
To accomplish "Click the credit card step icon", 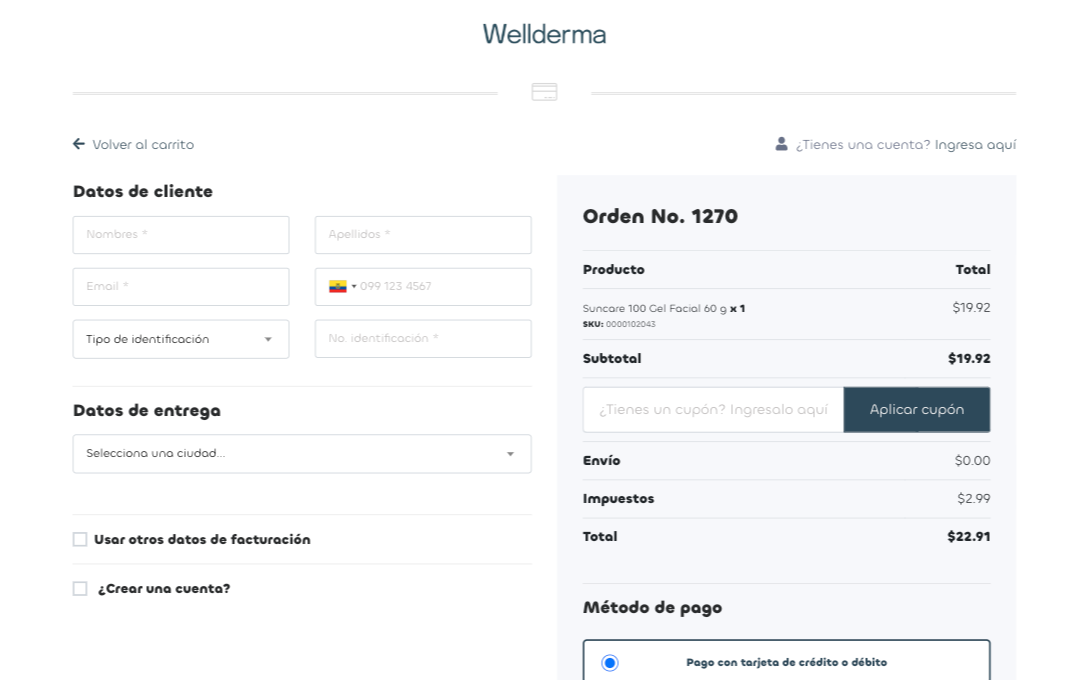I will (x=544, y=92).
